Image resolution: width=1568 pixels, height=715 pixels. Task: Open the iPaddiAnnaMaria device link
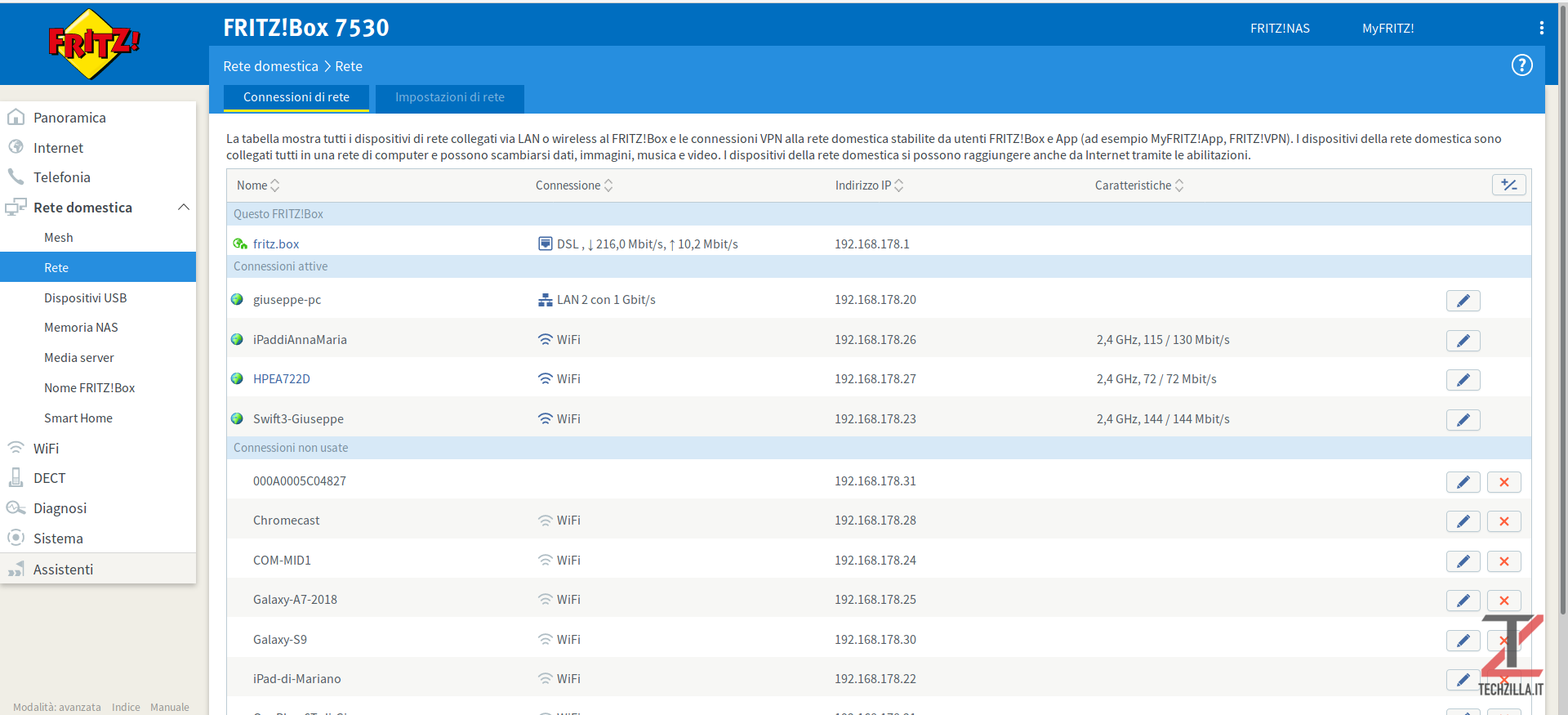pyautogui.click(x=300, y=339)
